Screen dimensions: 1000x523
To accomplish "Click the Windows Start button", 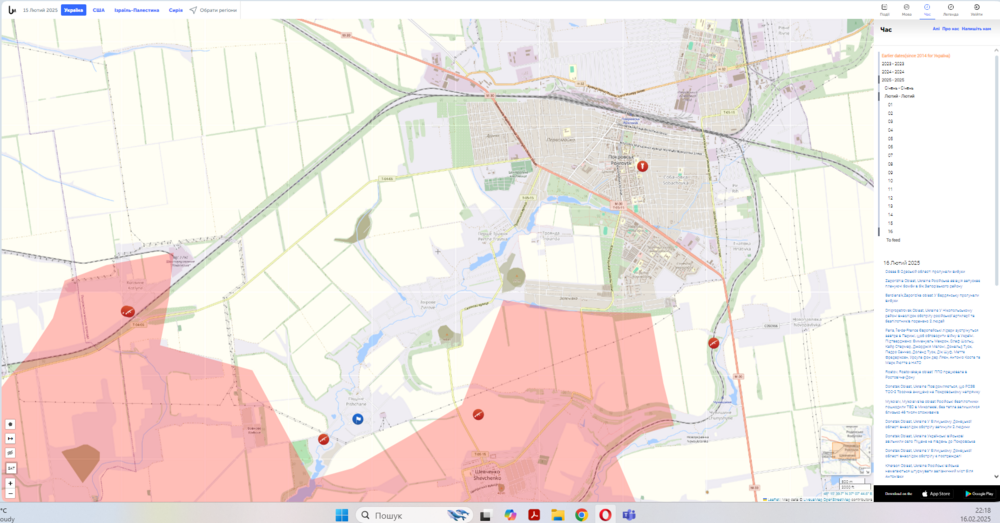I will [x=339, y=514].
